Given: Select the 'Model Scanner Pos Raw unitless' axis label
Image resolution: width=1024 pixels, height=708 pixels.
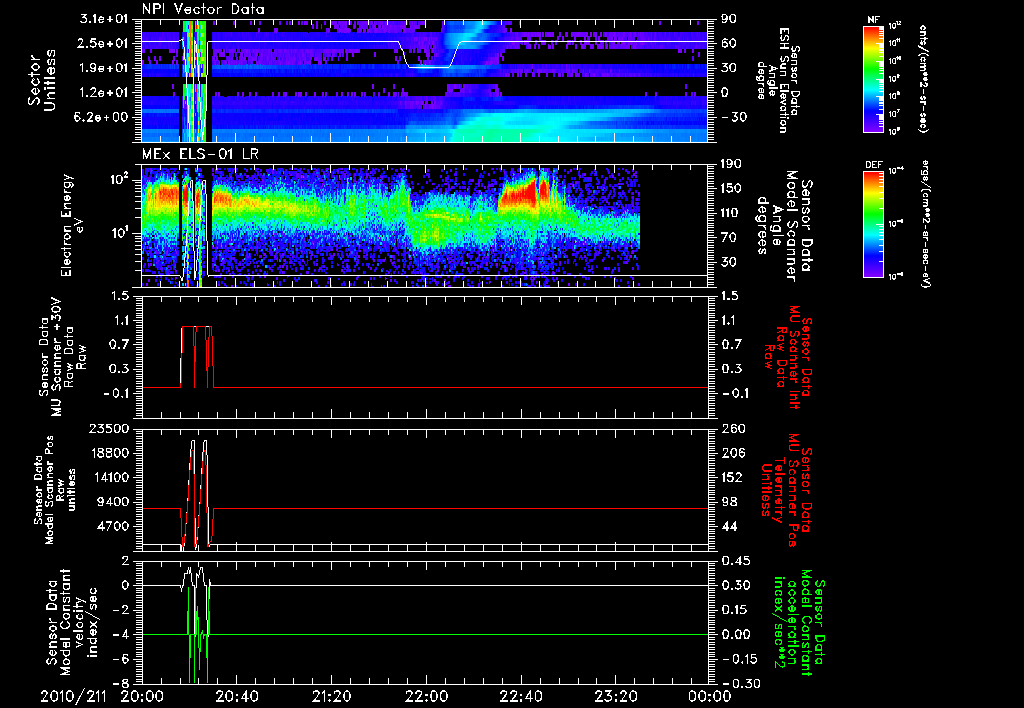Looking at the screenshot, I should click(x=55, y=490).
